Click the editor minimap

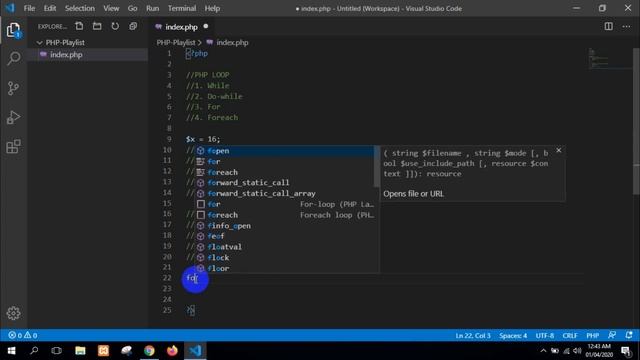pyautogui.click(x=610, y=59)
